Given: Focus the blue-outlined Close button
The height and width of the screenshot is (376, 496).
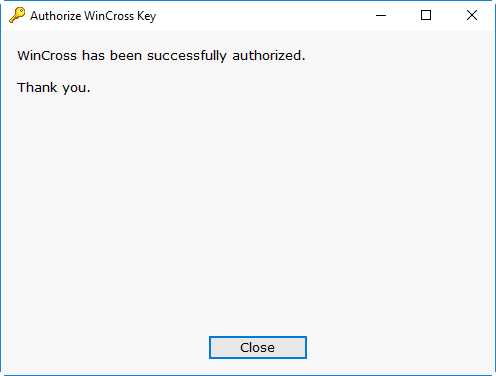Looking at the screenshot, I should pos(258,347).
